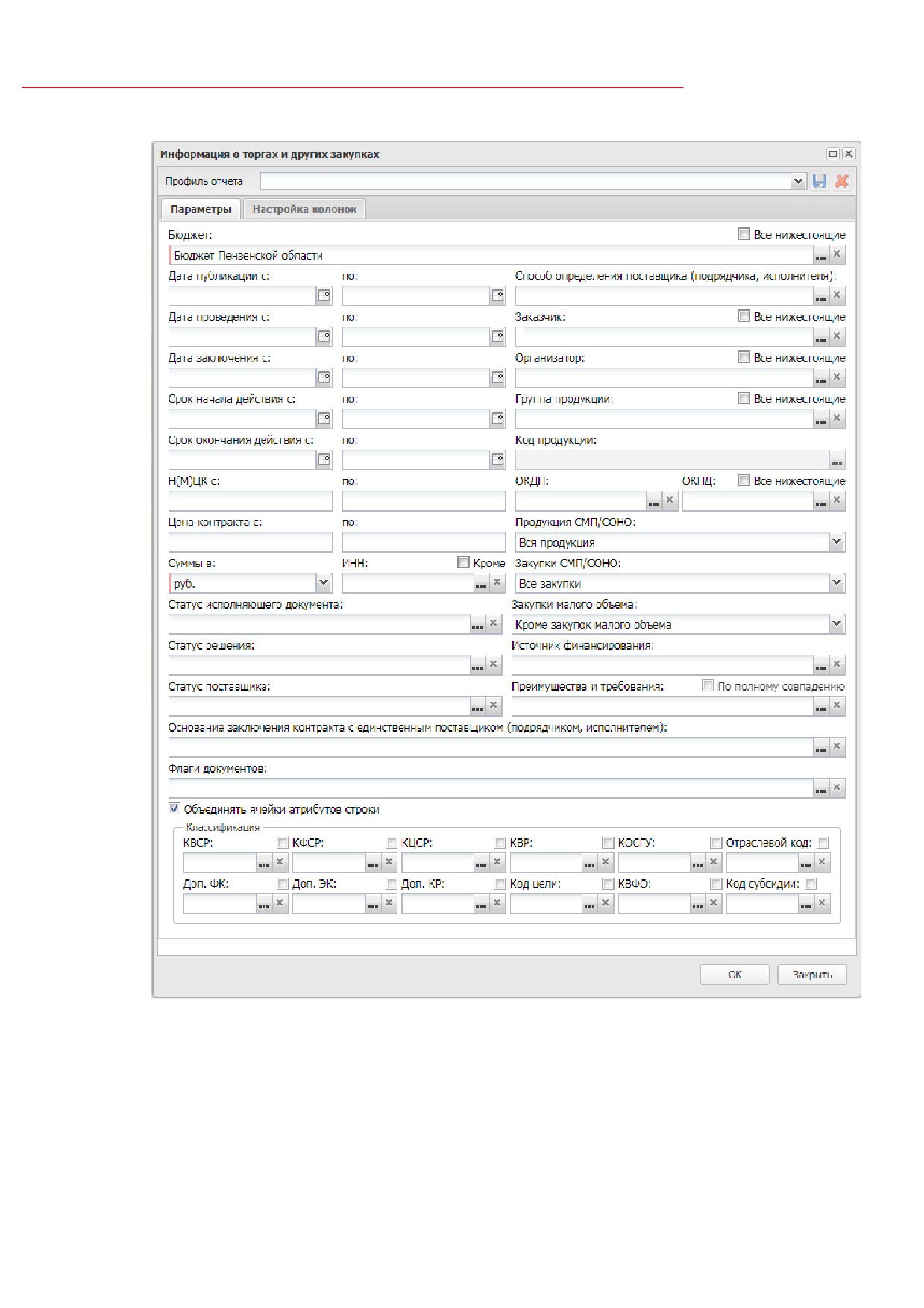This screenshot has height=1308, width=924.
Task: Switch to Настройка колонок tab
Action: click(304, 209)
